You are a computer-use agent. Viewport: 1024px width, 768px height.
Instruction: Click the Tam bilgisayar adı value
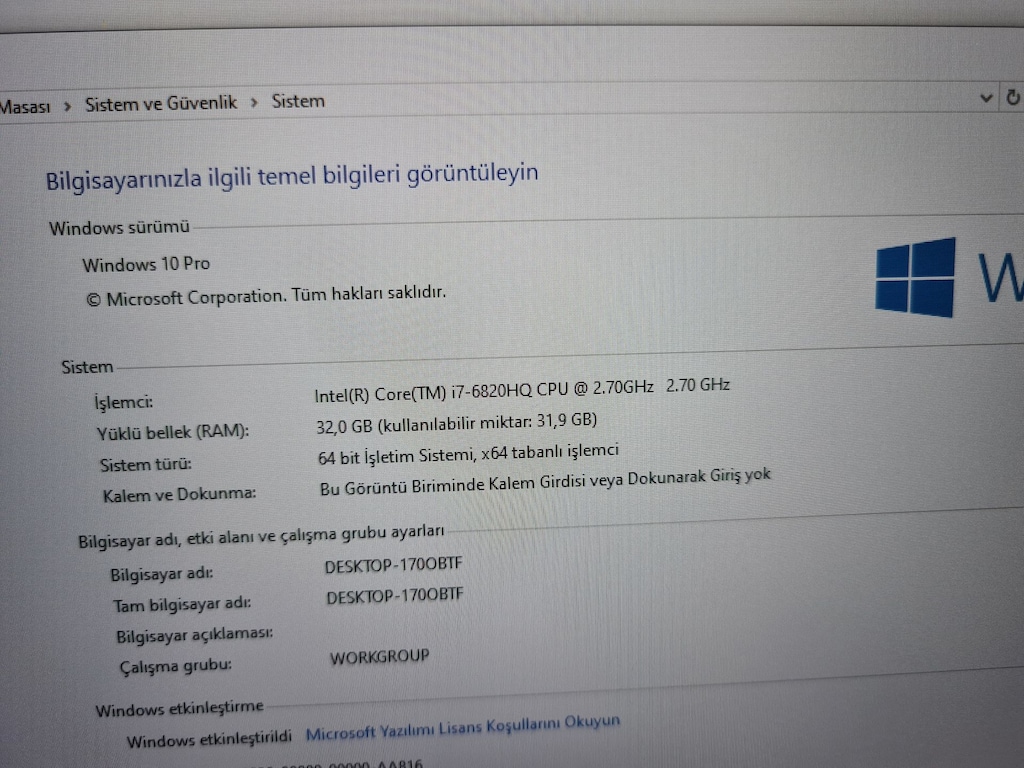click(x=394, y=596)
